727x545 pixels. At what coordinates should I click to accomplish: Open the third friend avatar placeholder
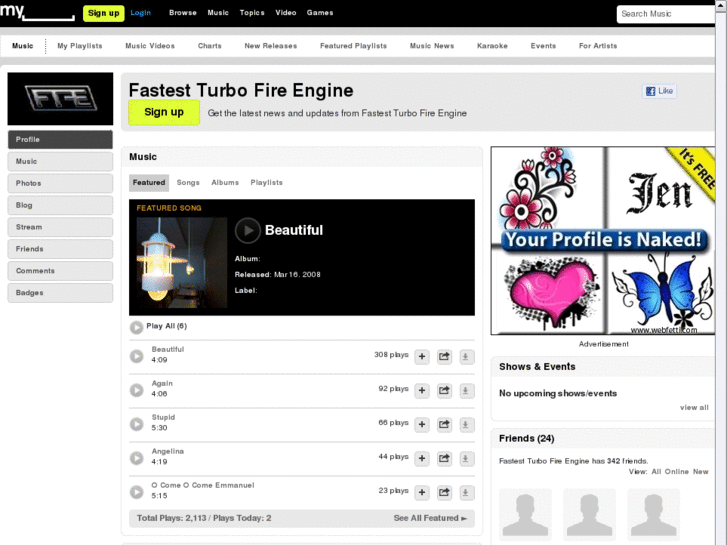pyautogui.click(x=653, y=514)
